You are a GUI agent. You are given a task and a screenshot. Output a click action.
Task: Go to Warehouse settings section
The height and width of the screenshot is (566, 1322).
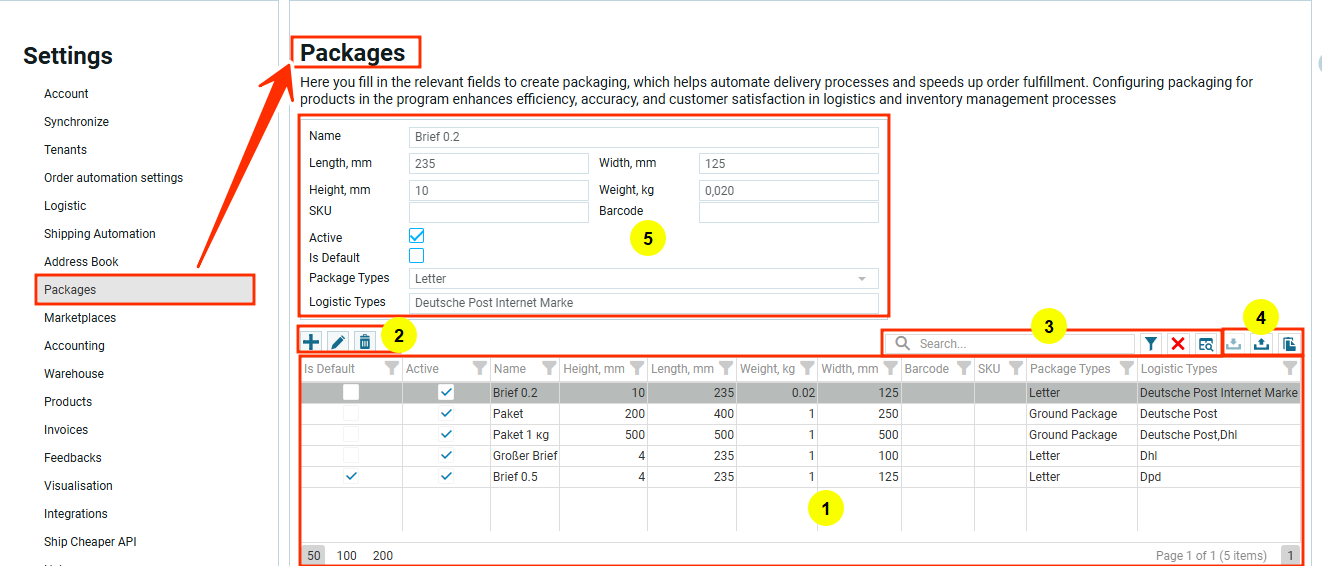74,374
